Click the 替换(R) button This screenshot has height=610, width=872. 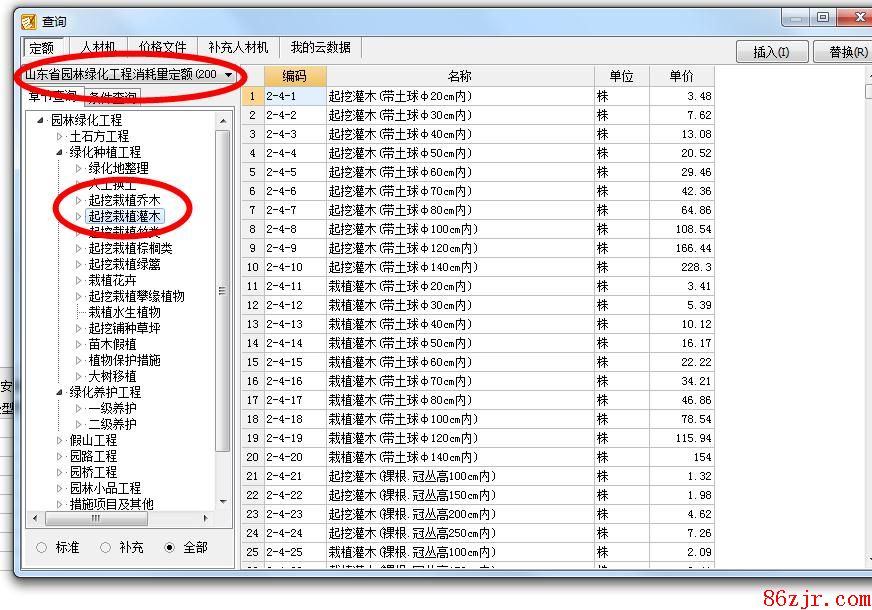(846, 52)
